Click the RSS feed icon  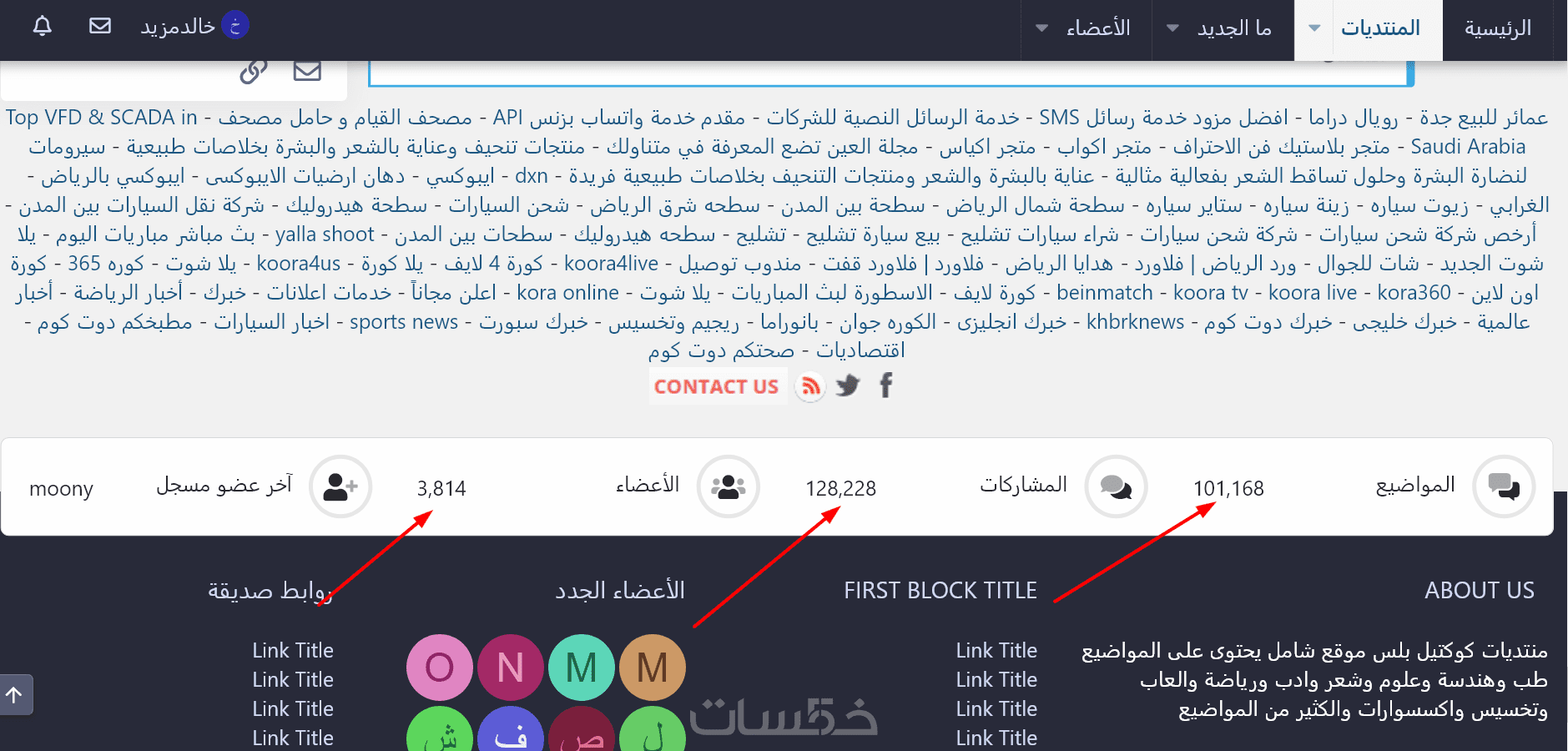pyautogui.click(x=809, y=386)
